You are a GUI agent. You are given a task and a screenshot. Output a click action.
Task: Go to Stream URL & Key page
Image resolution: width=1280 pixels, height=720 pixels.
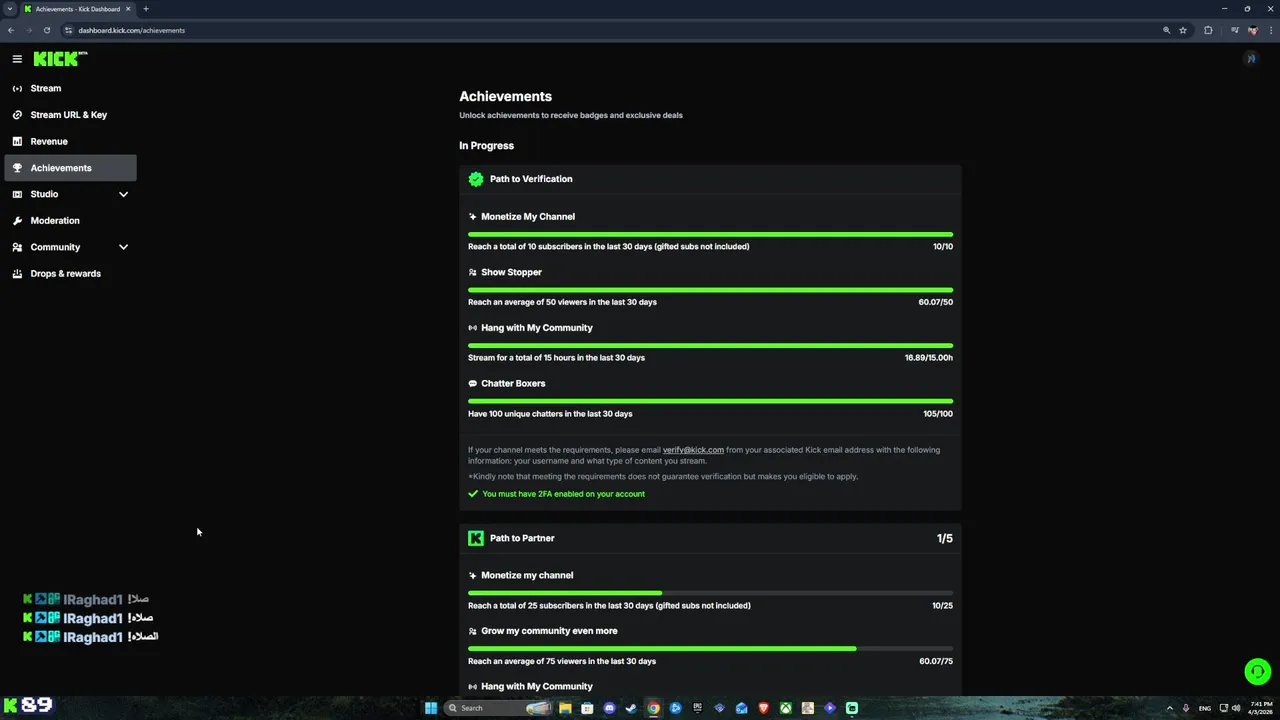pos(70,115)
